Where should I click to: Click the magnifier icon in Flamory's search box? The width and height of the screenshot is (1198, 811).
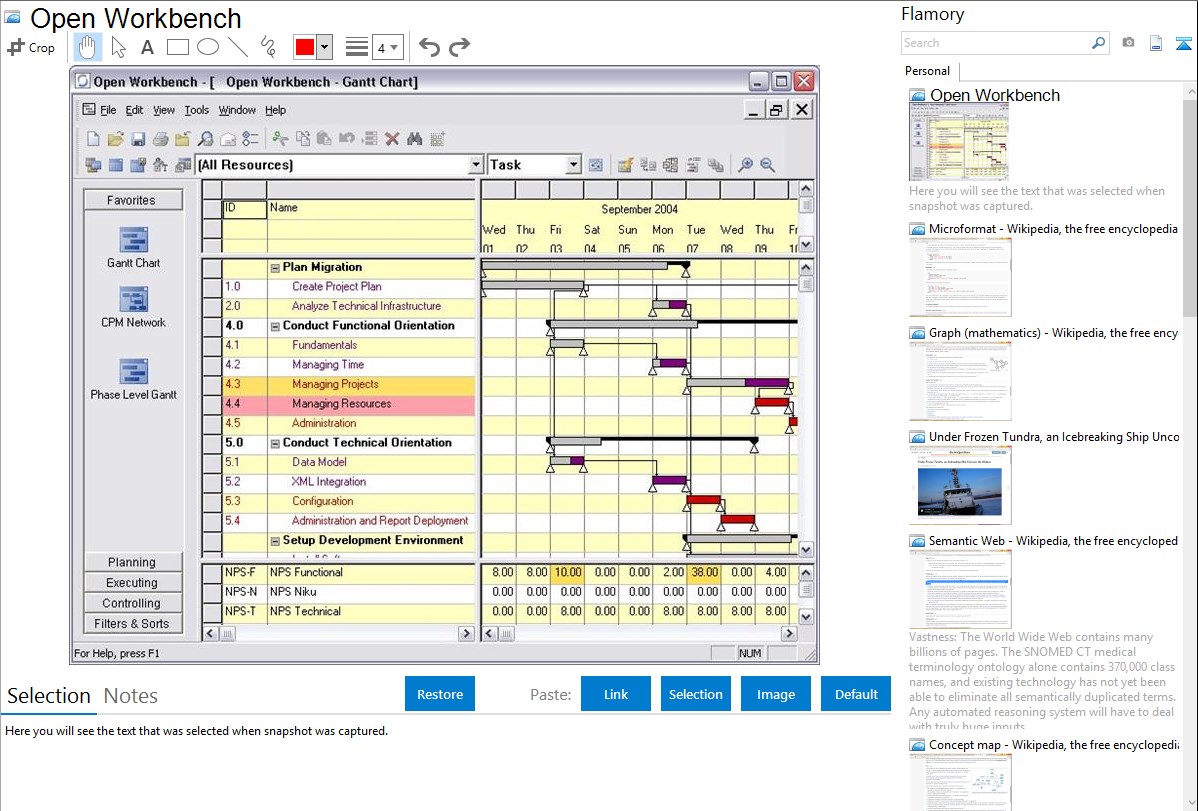(1098, 43)
